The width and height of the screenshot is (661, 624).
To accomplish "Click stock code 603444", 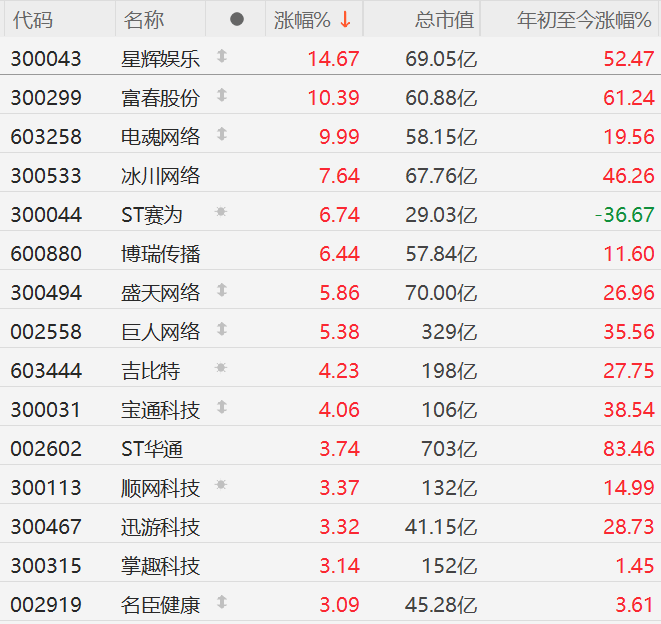I will (x=46, y=371).
